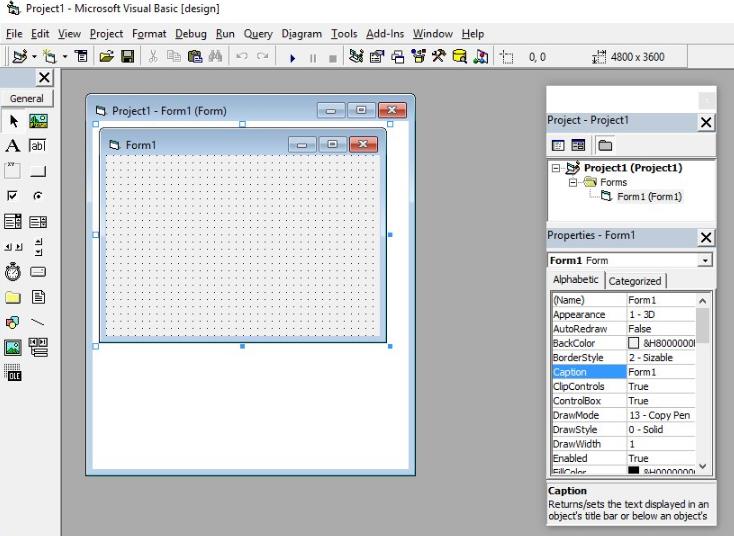Select the DirListBox folder control tool

(13, 297)
